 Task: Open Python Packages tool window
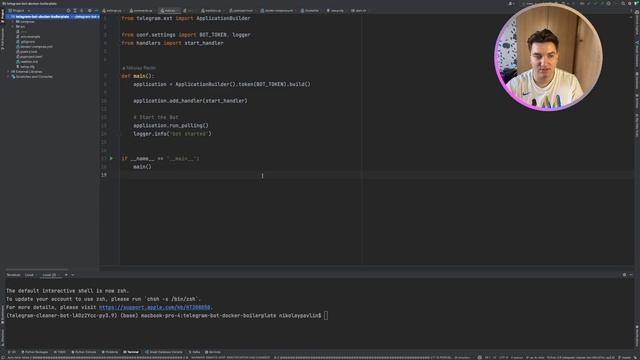click(x=35, y=352)
